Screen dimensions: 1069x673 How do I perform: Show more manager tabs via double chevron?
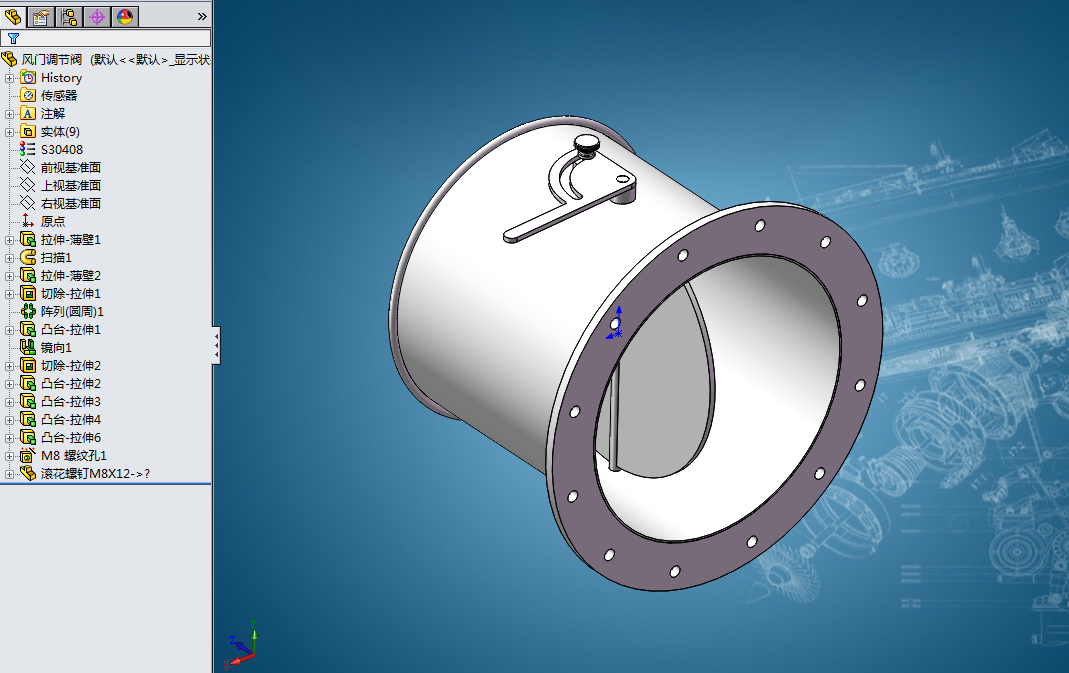(x=202, y=16)
